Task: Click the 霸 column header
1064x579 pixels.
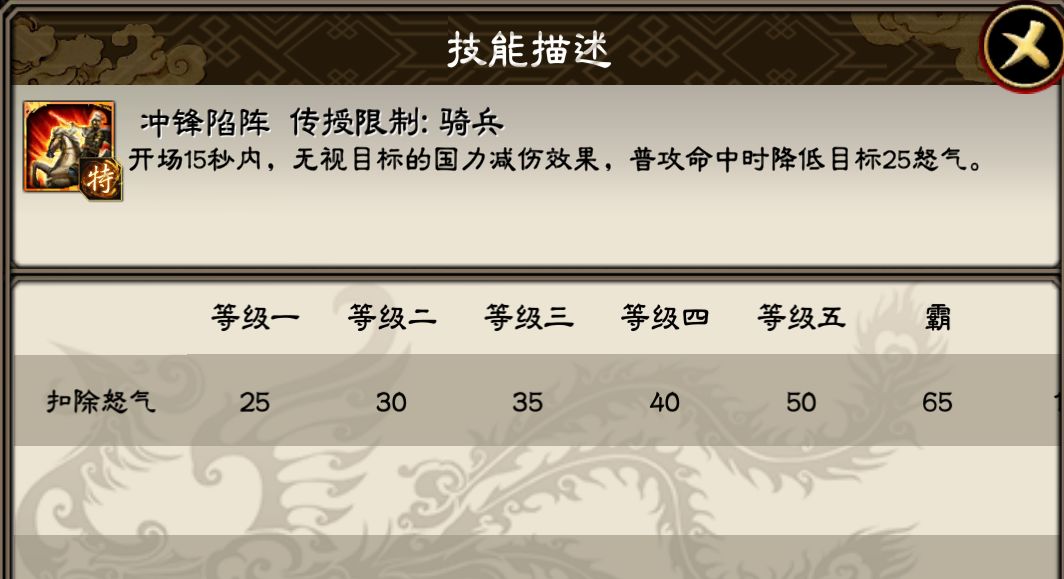Action: (937, 318)
